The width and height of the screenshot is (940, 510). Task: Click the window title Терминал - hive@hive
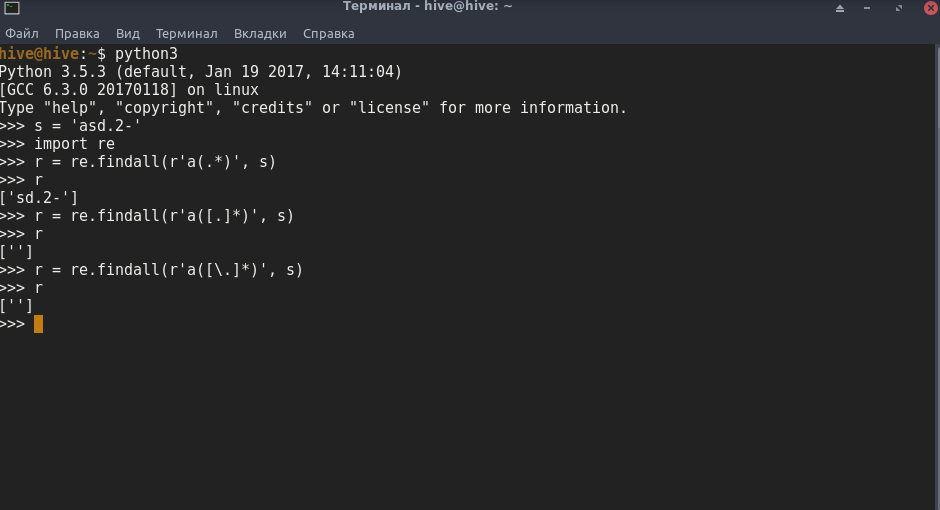(x=427, y=7)
